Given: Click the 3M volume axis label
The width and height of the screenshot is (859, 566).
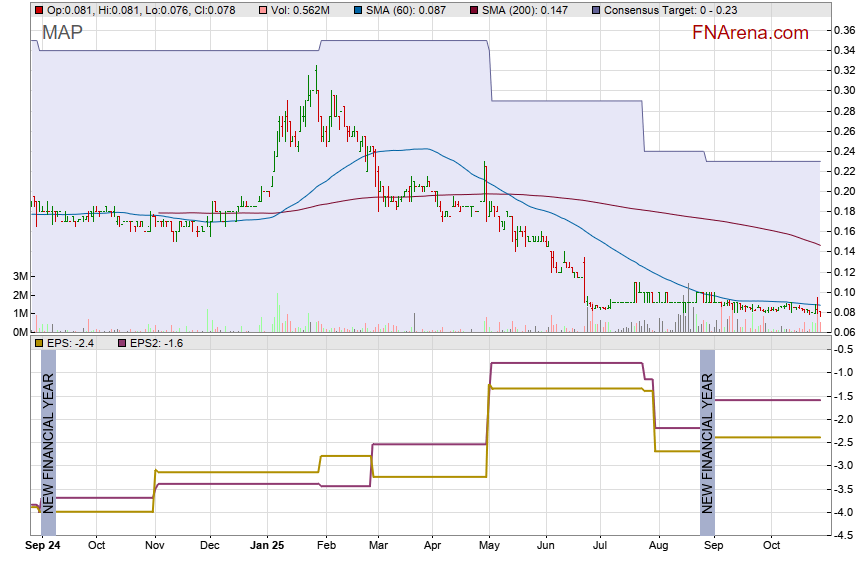Looking at the screenshot, I should (x=19, y=276).
